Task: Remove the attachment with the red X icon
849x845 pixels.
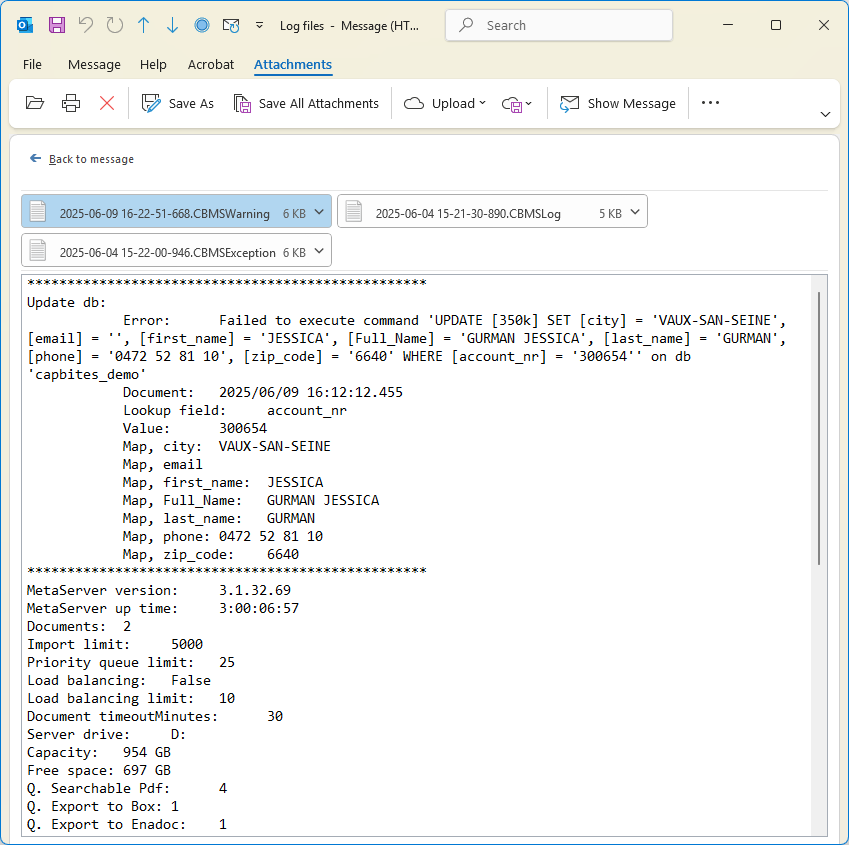Action: click(x=107, y=103)
